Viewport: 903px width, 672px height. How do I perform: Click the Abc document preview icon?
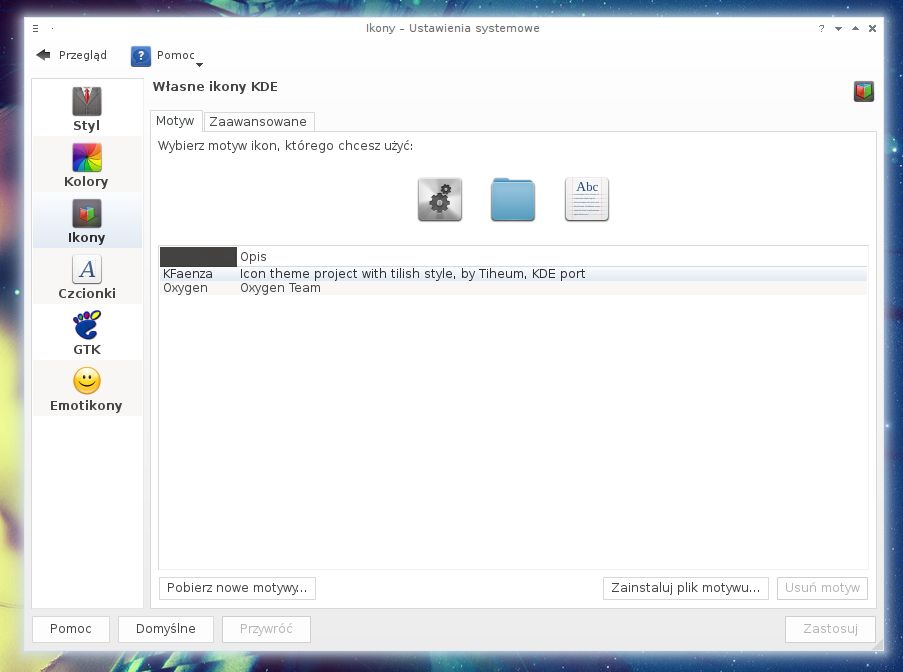[587, 199]
